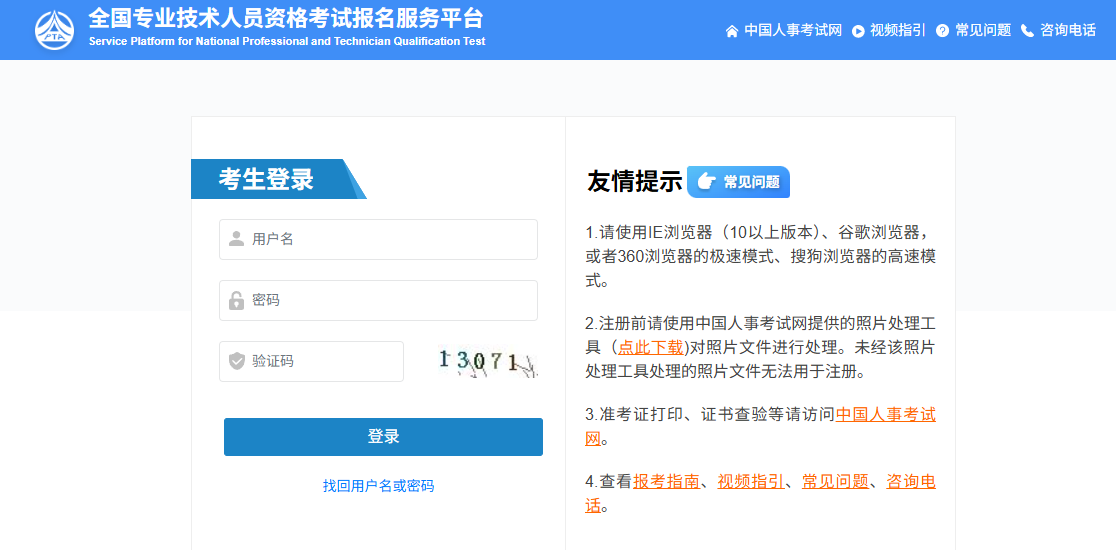Click the 点此下载 photo tool link

click(651, 347)
